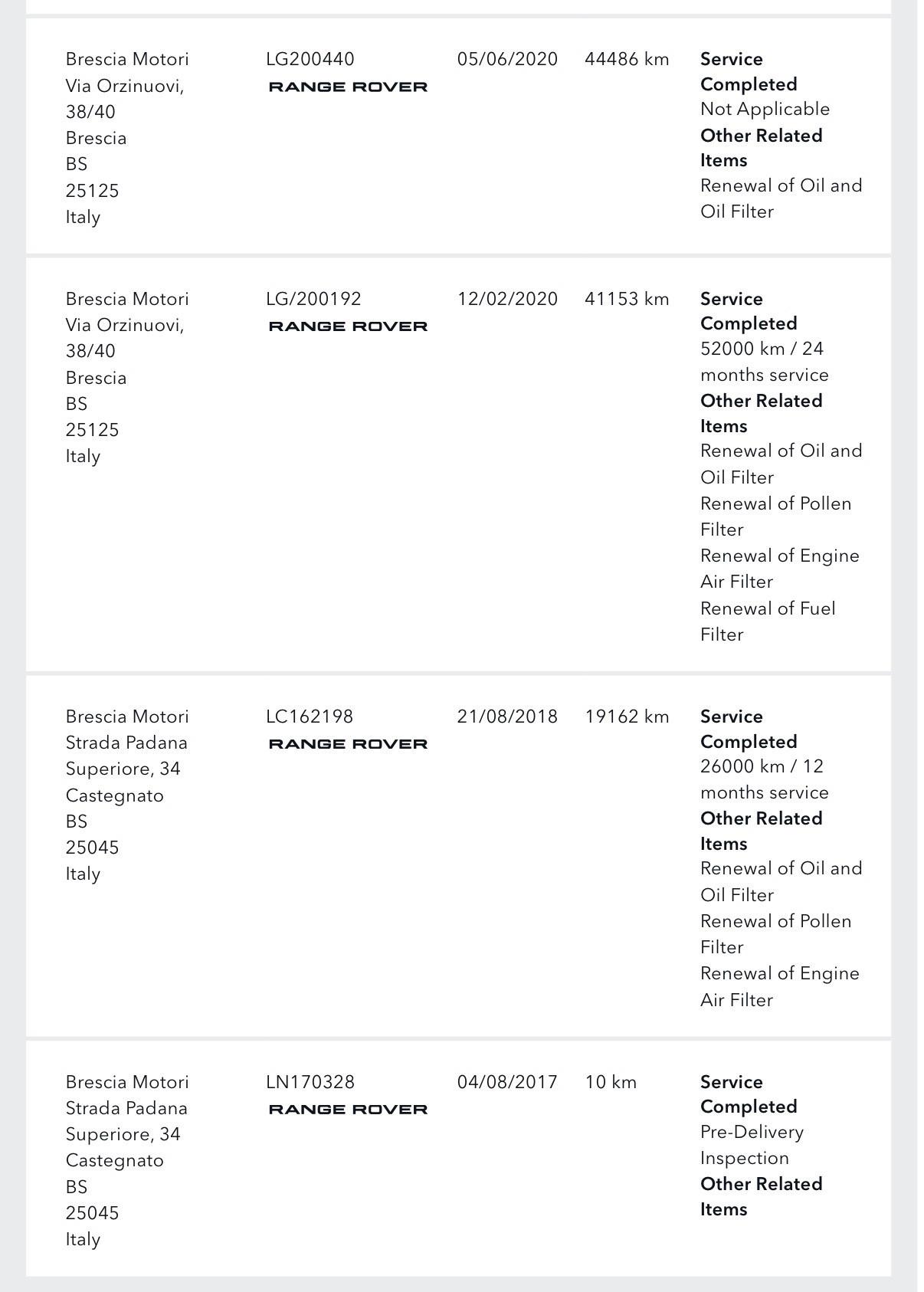Click the Range Rover logo under LG200440

(x=348, y=87)
